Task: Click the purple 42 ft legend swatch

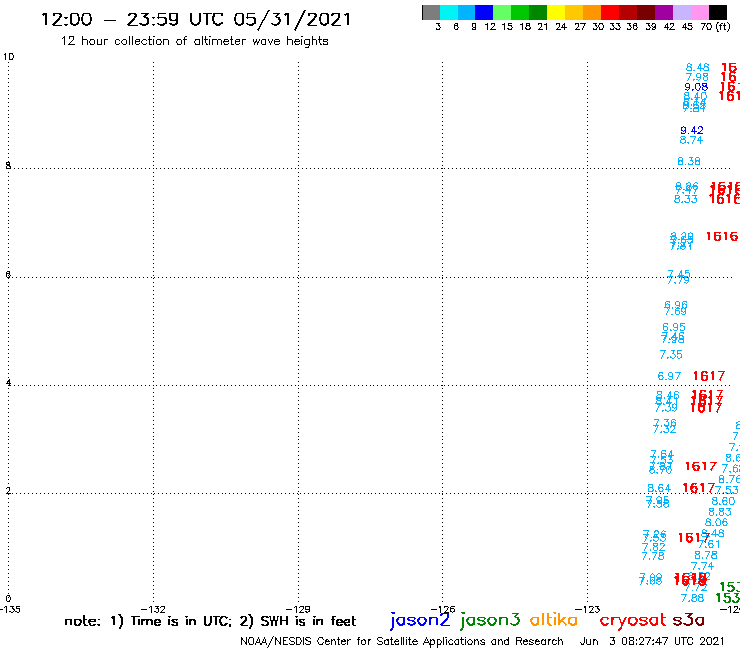Action: pyautogui.click(x=664, y=12)
